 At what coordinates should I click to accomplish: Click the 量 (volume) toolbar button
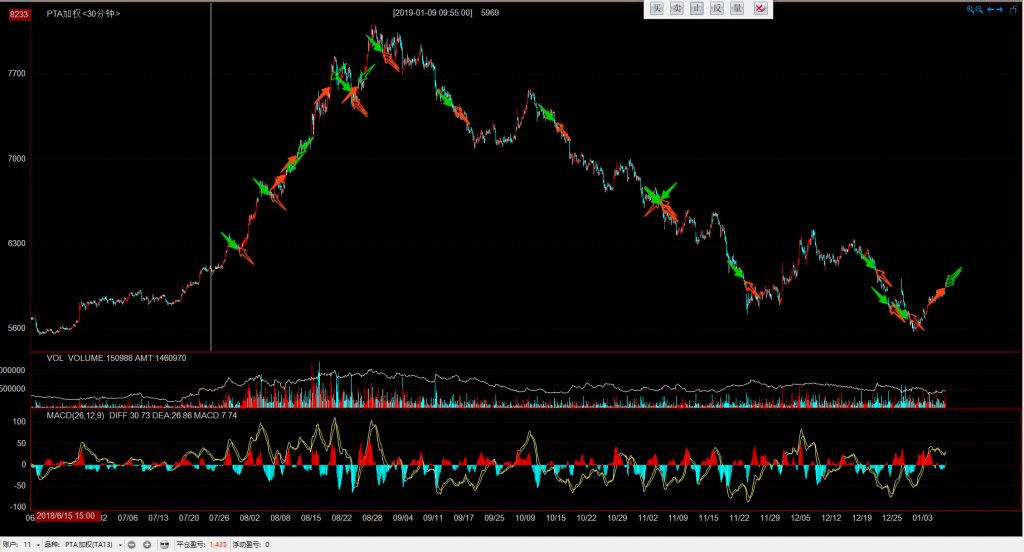pyautogui.click(x=737, y=8)
